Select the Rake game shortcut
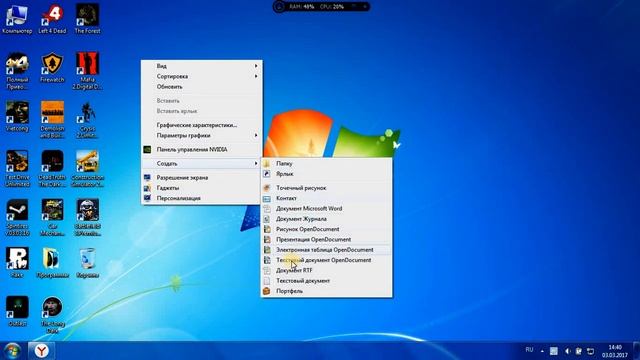 (17, 263)
